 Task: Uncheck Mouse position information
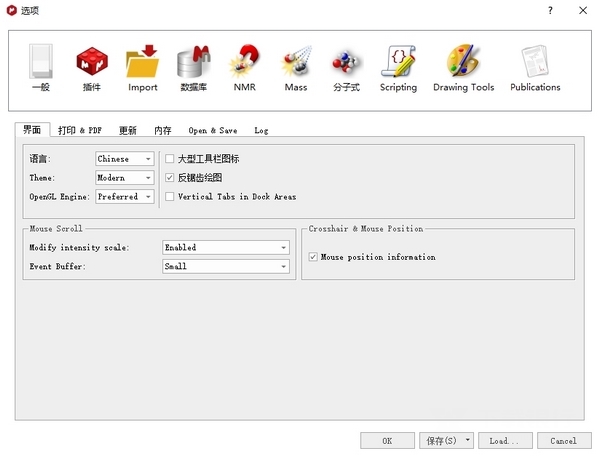314,257
